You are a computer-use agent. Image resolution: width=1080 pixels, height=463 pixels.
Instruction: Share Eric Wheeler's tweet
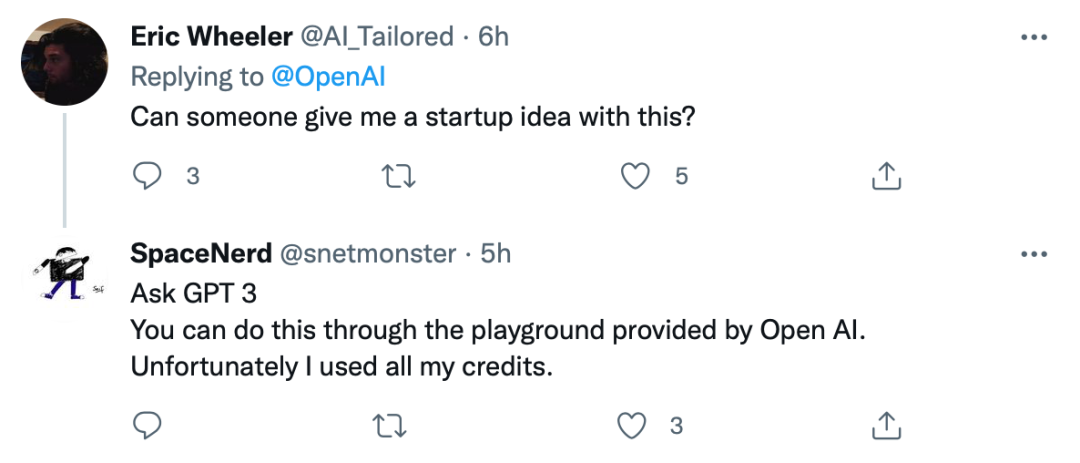(886, 177)
